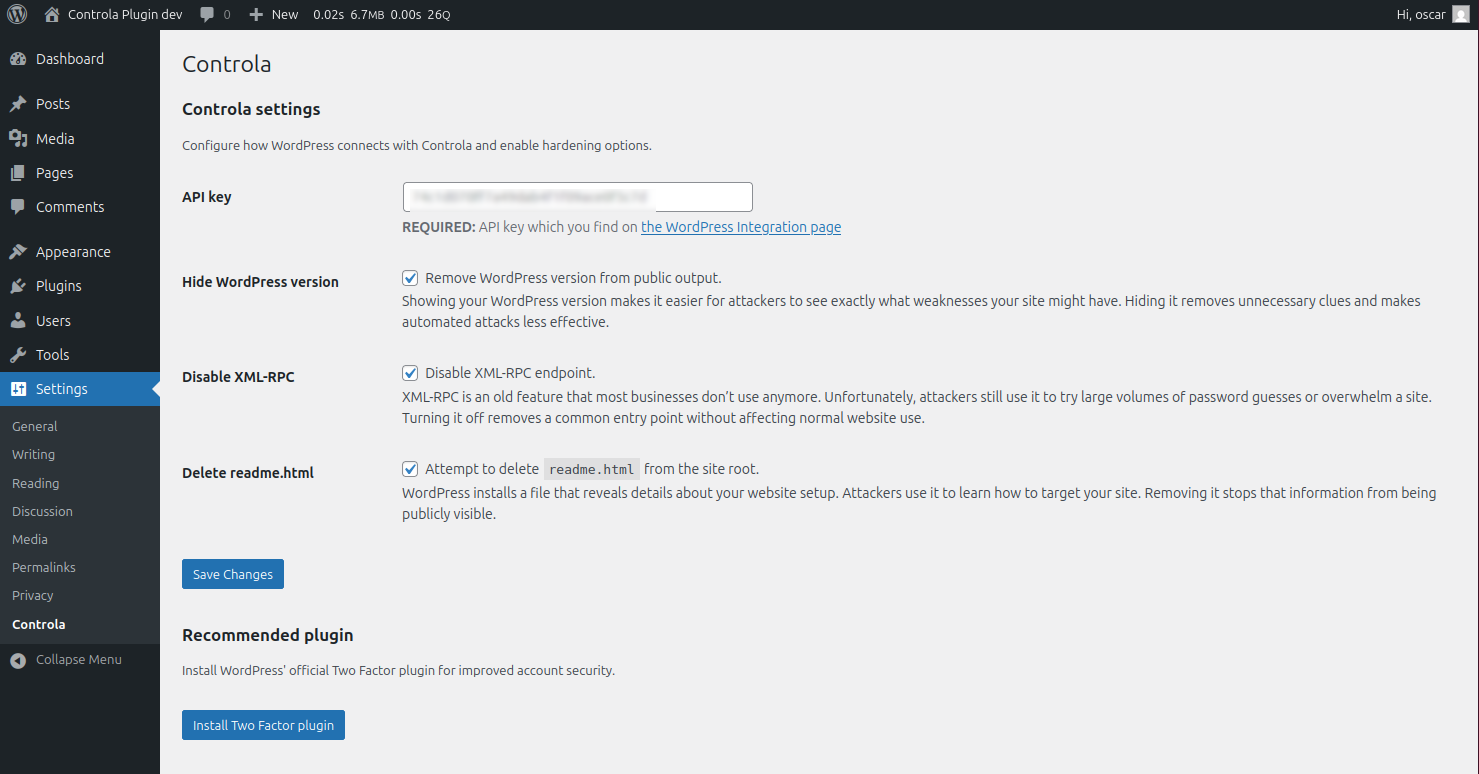This screenshot has width=1479, height=774.
Task: Open Plugins menu item
Action: coord(80,286)
